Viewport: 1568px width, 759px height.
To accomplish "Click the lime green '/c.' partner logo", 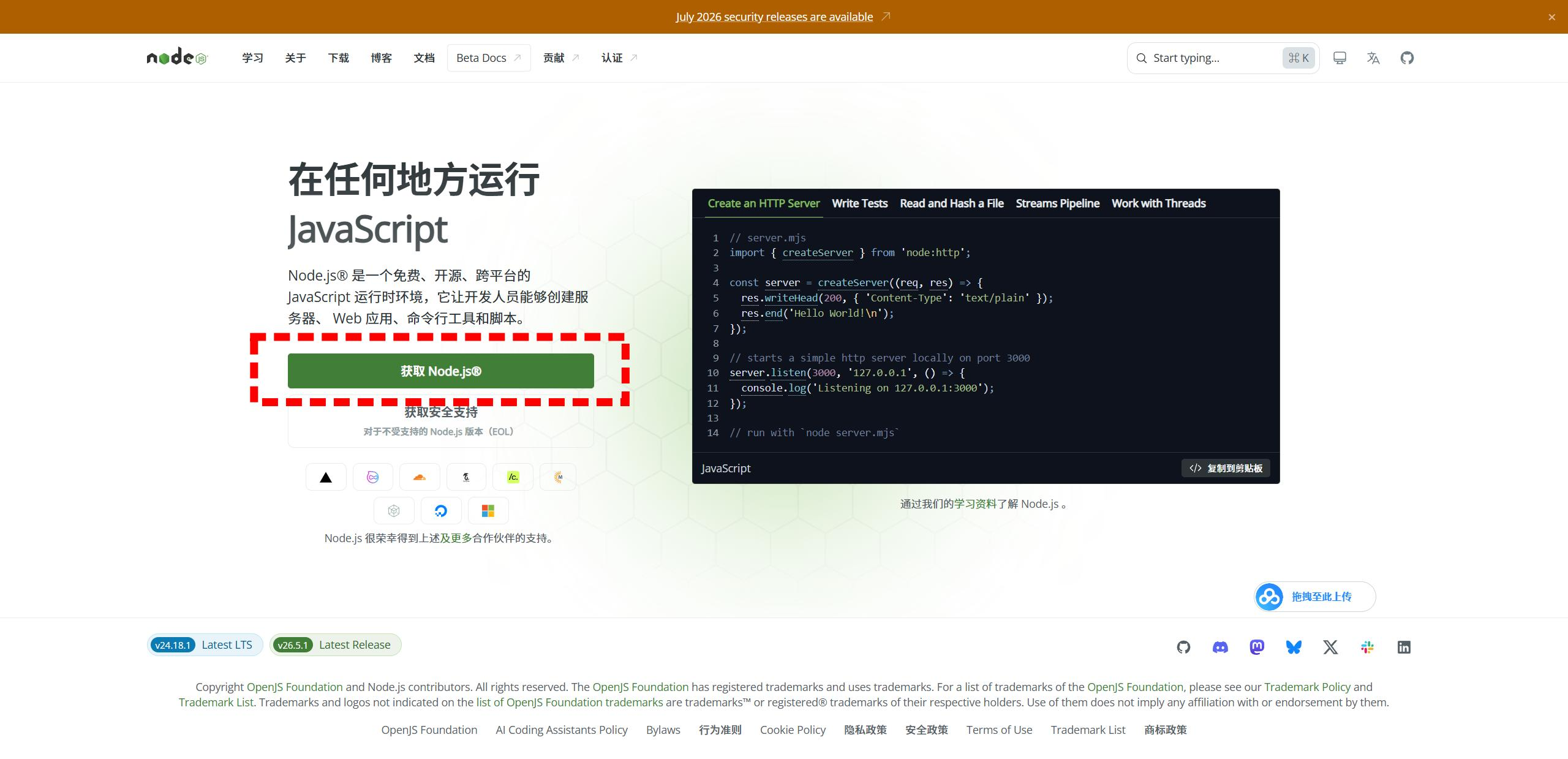I will (x=513, y=477).
